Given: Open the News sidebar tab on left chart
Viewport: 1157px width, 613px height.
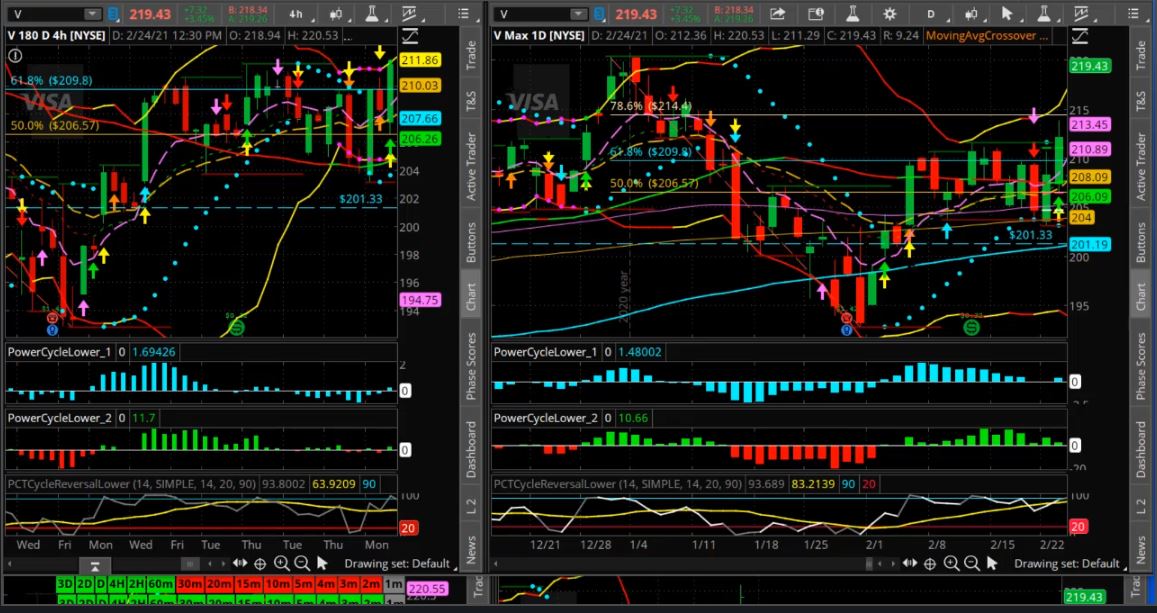Looking at the screenshot, I should pos(472,550).
